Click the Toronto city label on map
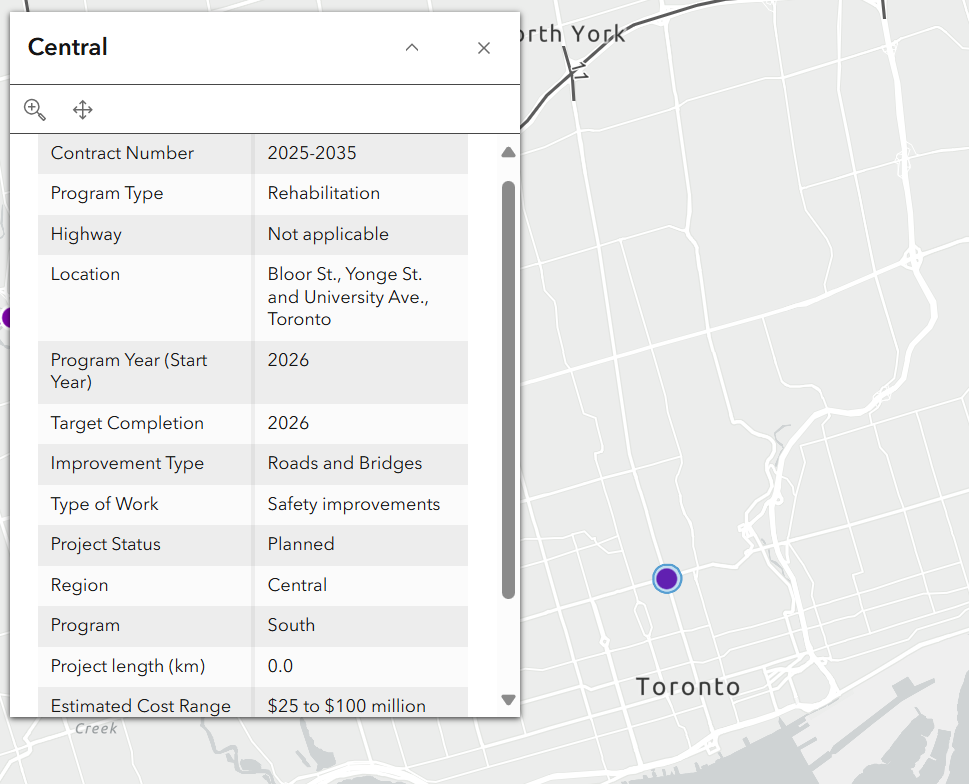Screen dimensions: 969x784 (x=688, y=687)
